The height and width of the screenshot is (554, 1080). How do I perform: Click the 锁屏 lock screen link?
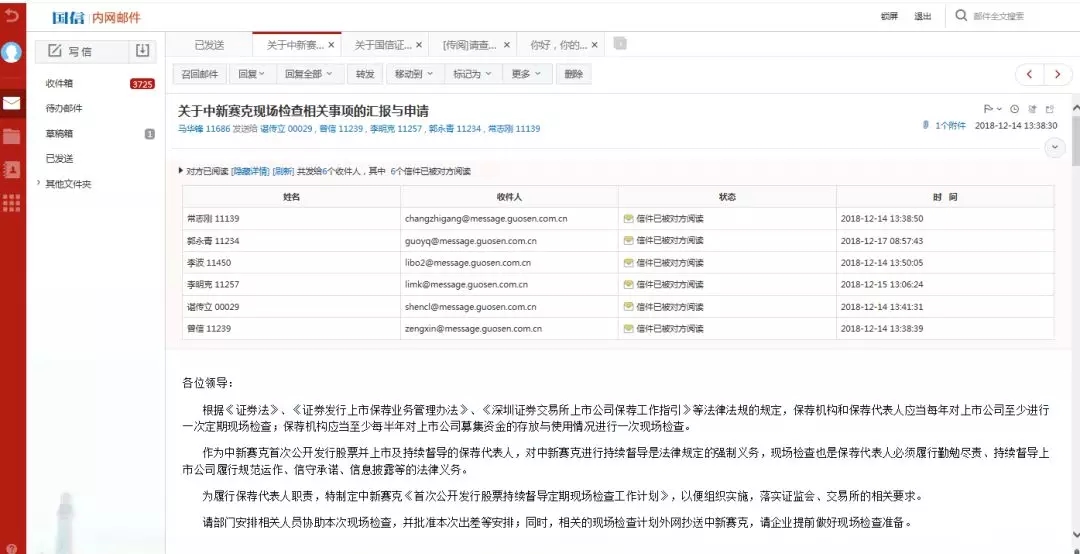(889, 17)
